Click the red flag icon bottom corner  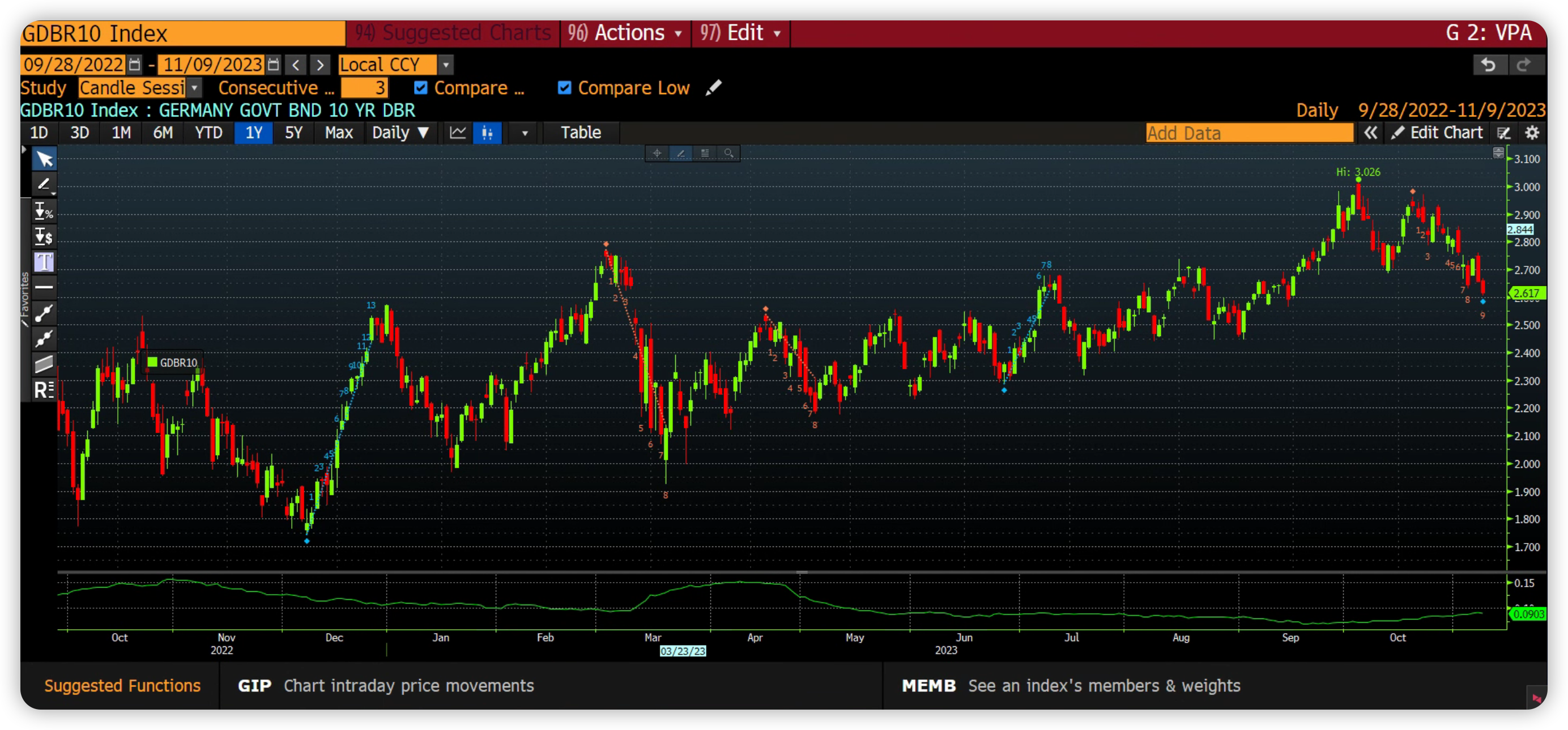1536,698
